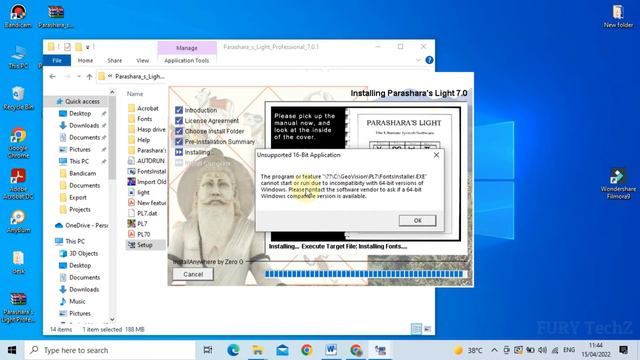
Task: Select Music in the navigation pane
Action: coord(77,302)
